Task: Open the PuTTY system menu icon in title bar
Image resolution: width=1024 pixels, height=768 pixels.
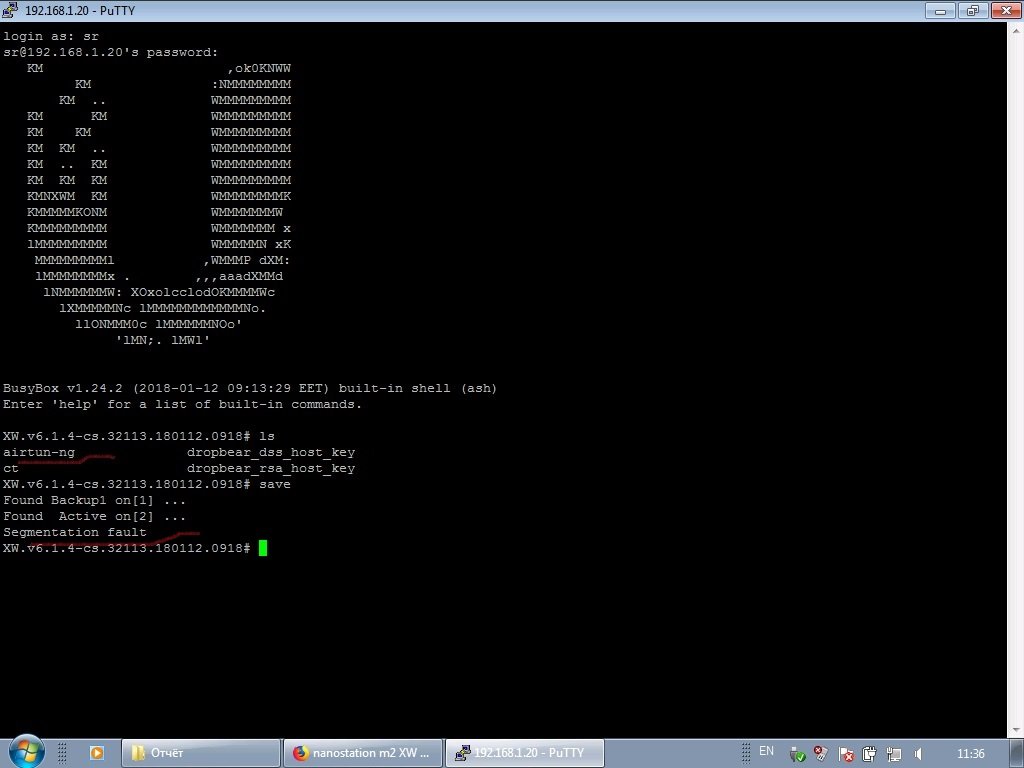Action: click(10, 10)
